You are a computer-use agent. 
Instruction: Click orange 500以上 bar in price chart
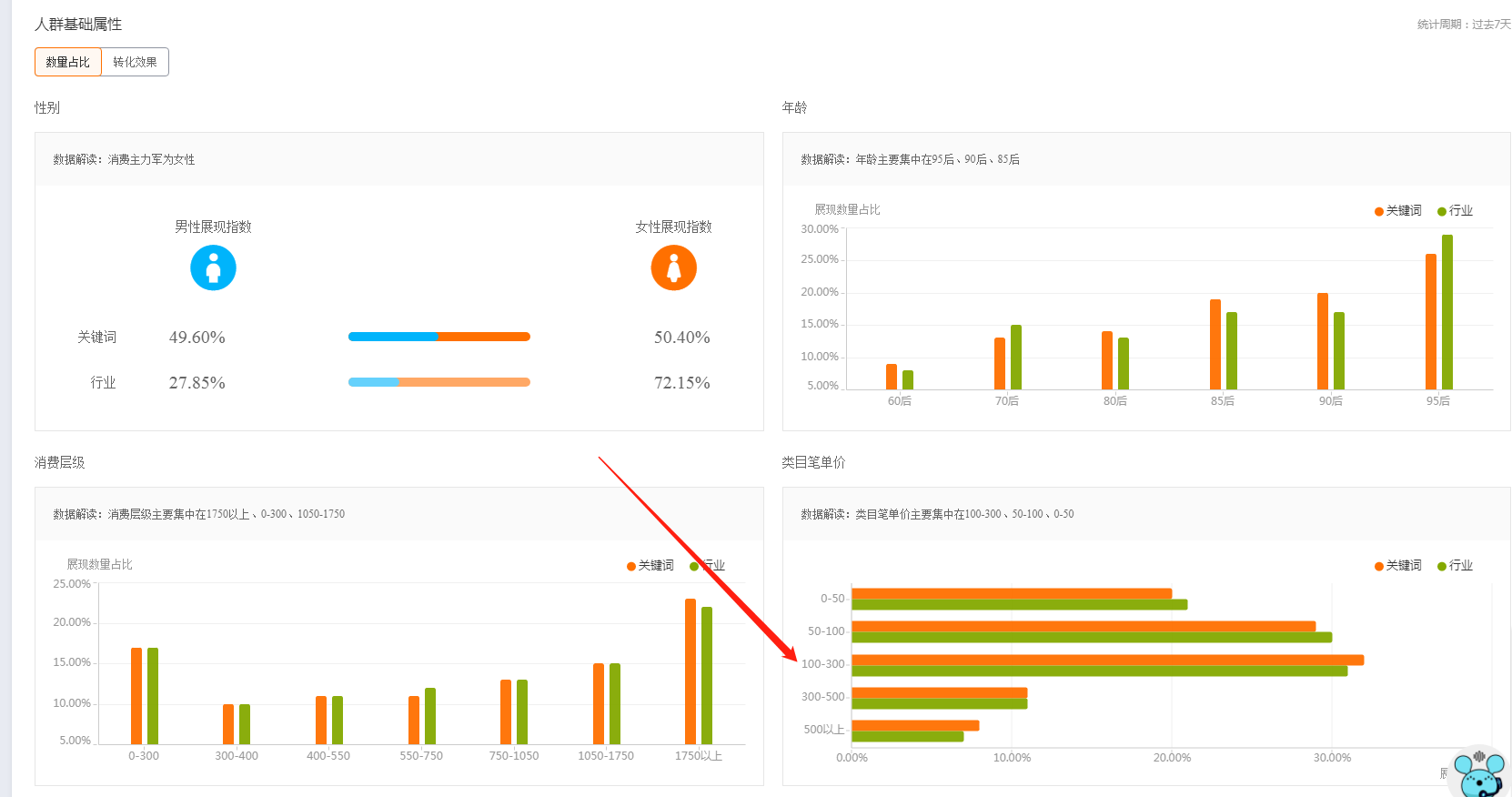click(x=915, y=725)
